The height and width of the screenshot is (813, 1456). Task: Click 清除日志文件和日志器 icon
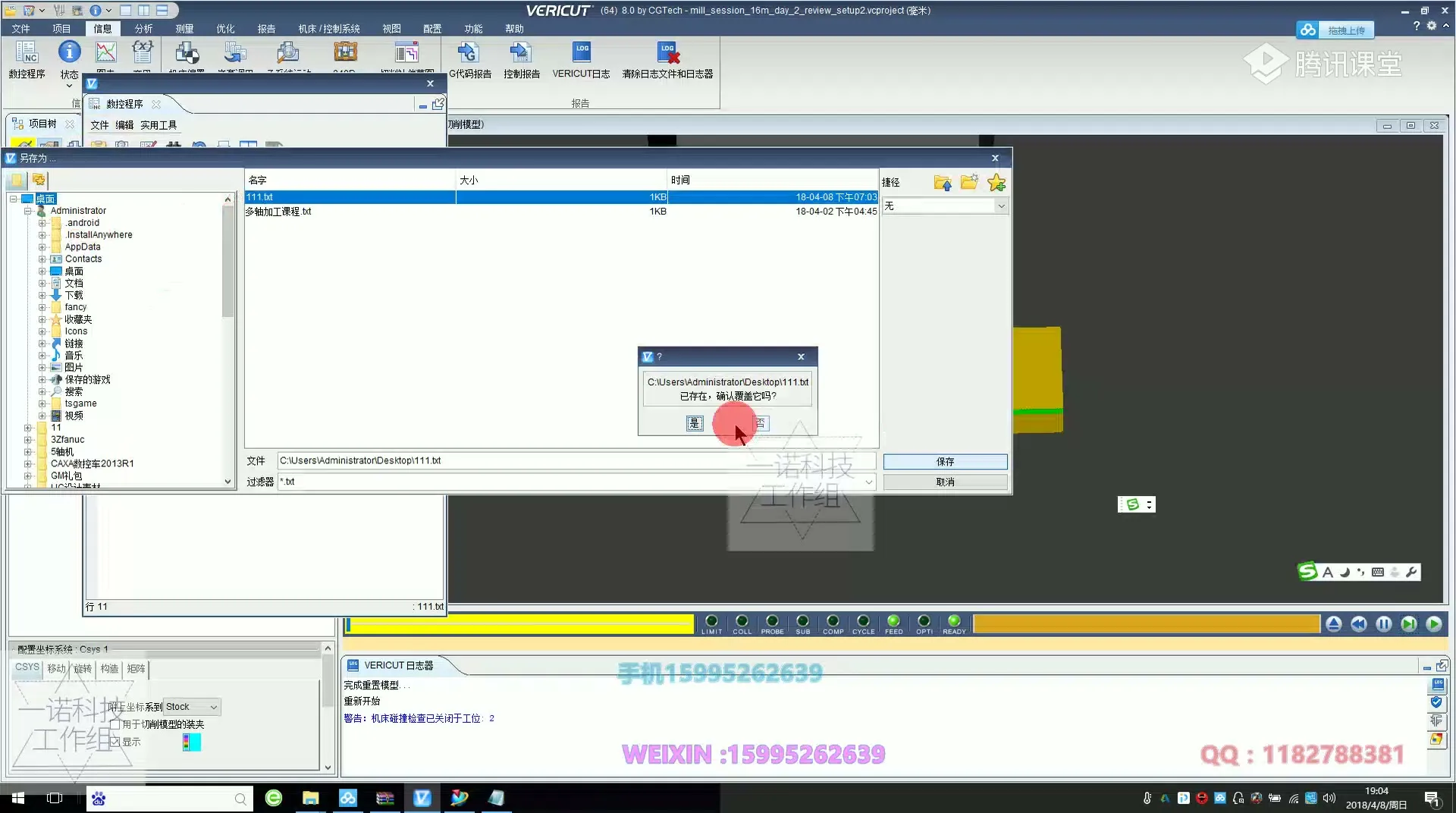667,53
